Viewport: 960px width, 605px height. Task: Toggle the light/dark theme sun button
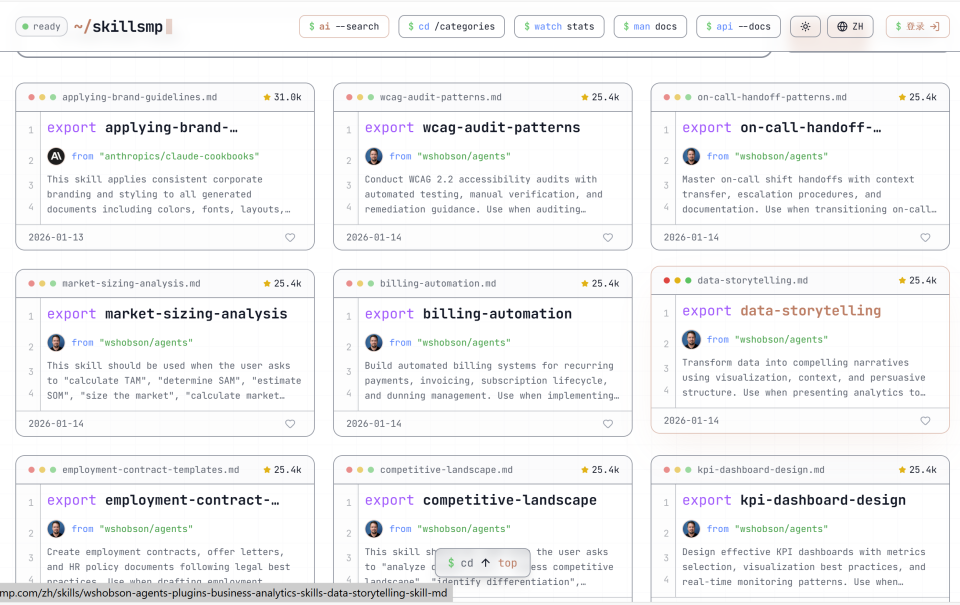point(805,27)
